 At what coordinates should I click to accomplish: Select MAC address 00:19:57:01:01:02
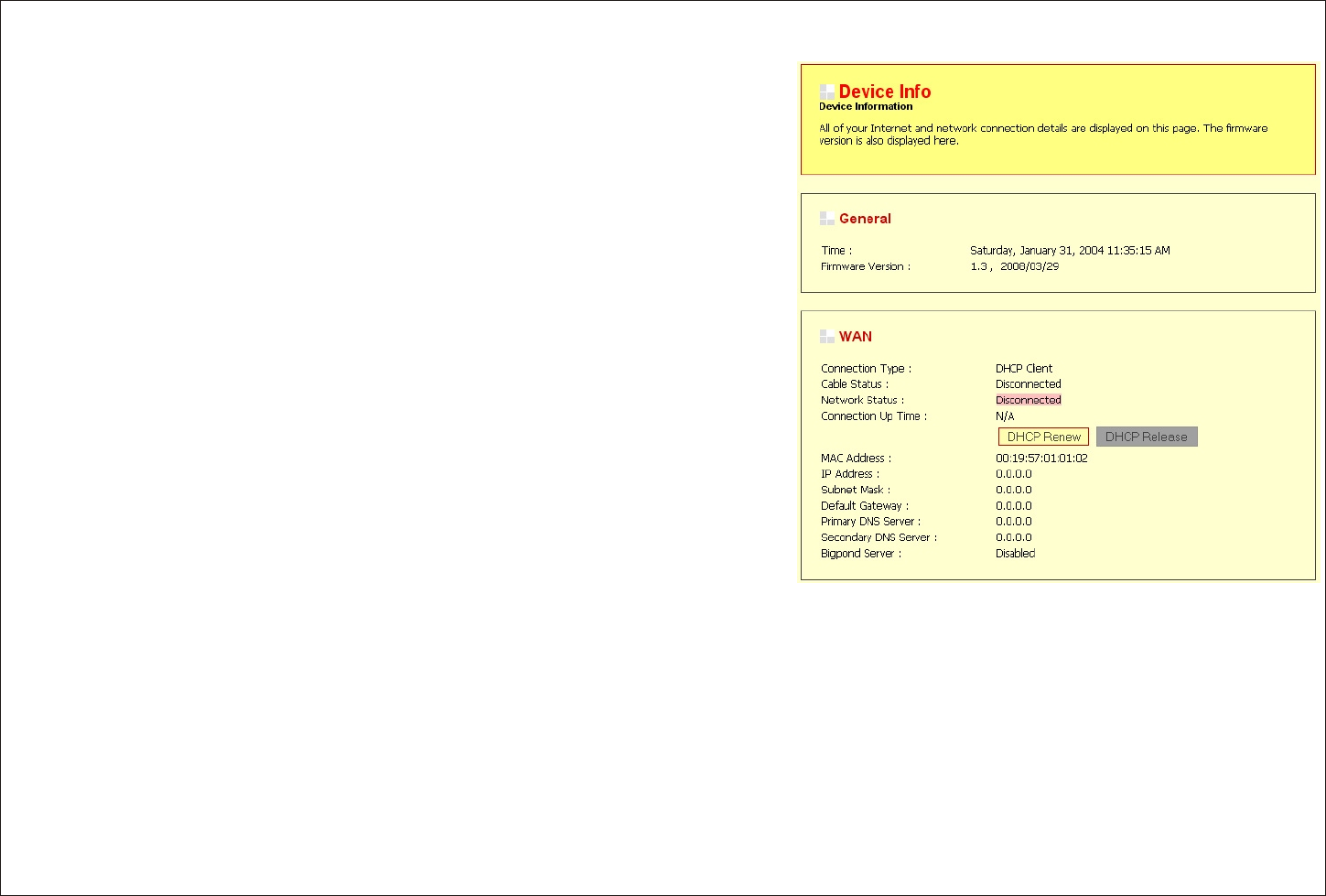pyautogui.click(x=1041, y=459)
